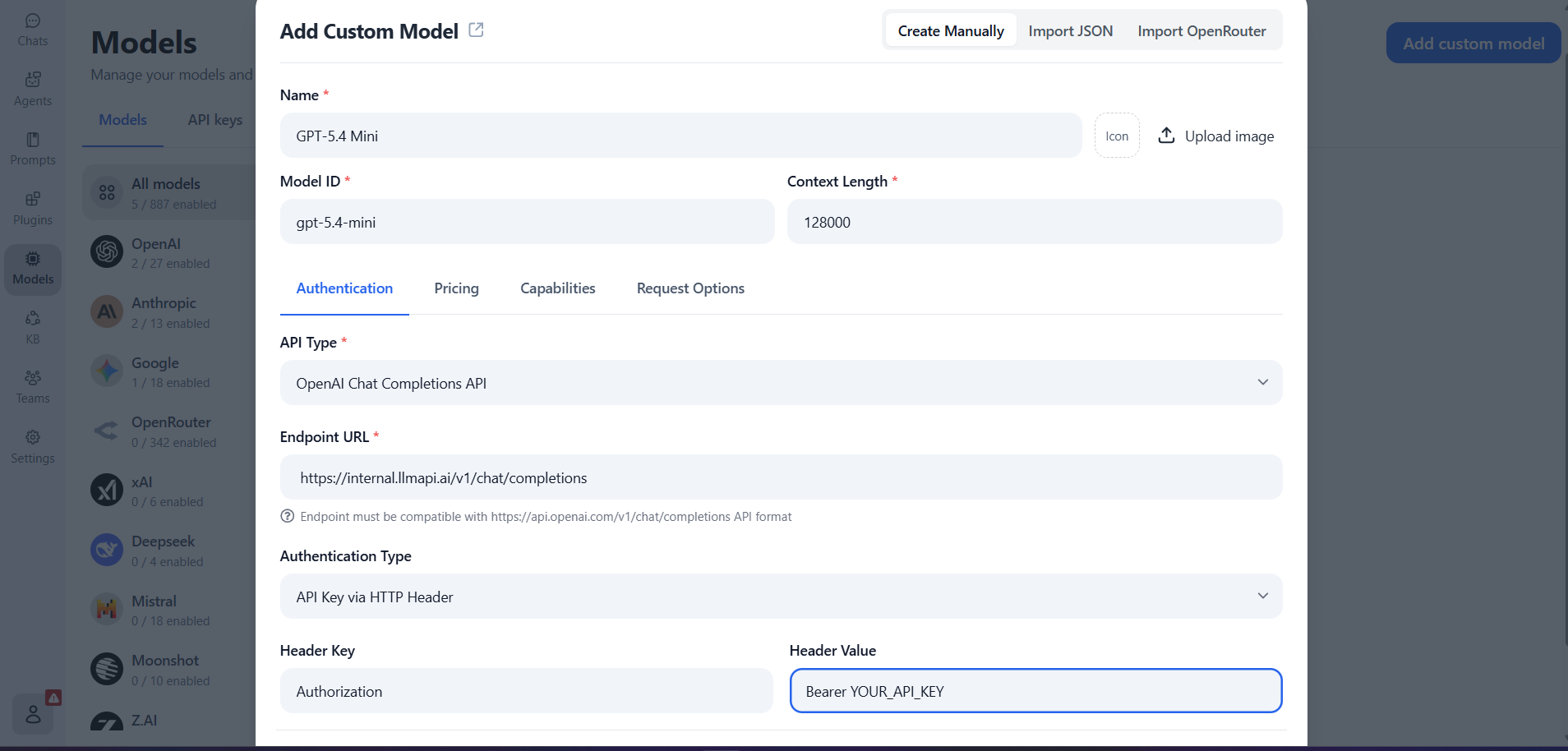Select xAI provider in models list
1568x751 pixels.
pos(168,491)
